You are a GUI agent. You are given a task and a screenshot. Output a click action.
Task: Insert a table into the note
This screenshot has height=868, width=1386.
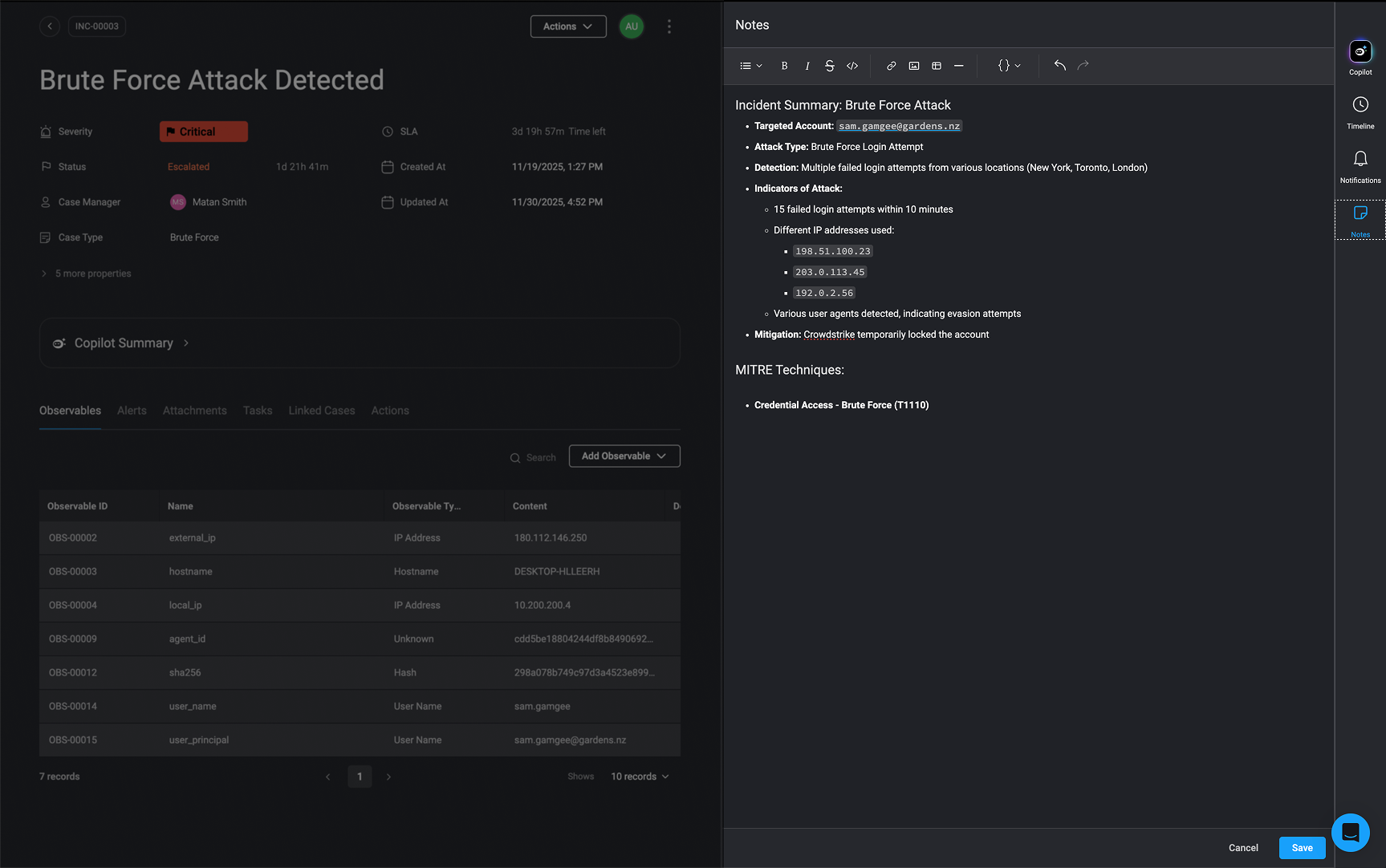click(936, 66)
